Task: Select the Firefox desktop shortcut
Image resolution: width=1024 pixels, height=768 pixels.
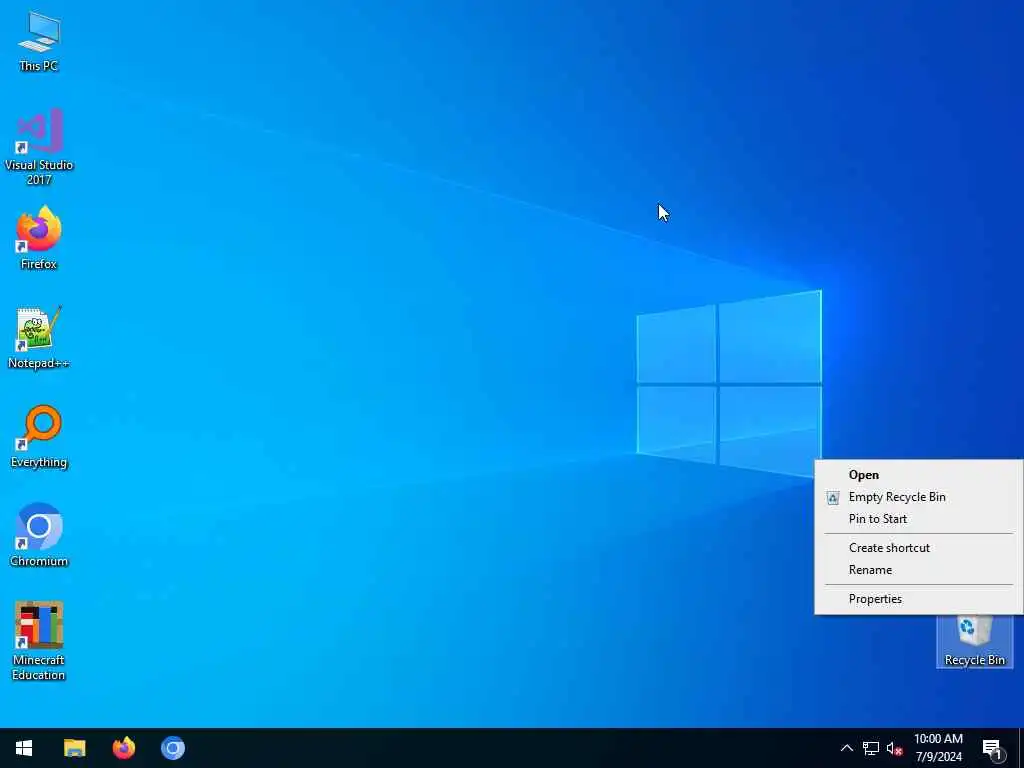Action: (x=39, y=238)
